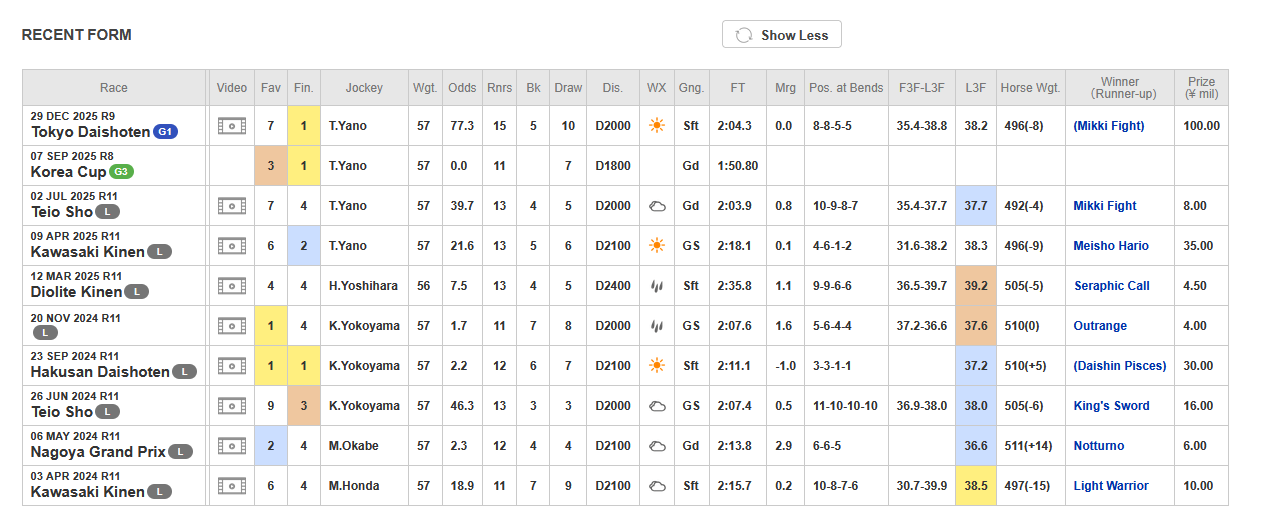Image resolution: width=1268 pixels, height=521 pixels.
Task: Open the Meisho Hario winner link
Action: click(1111, 246)
